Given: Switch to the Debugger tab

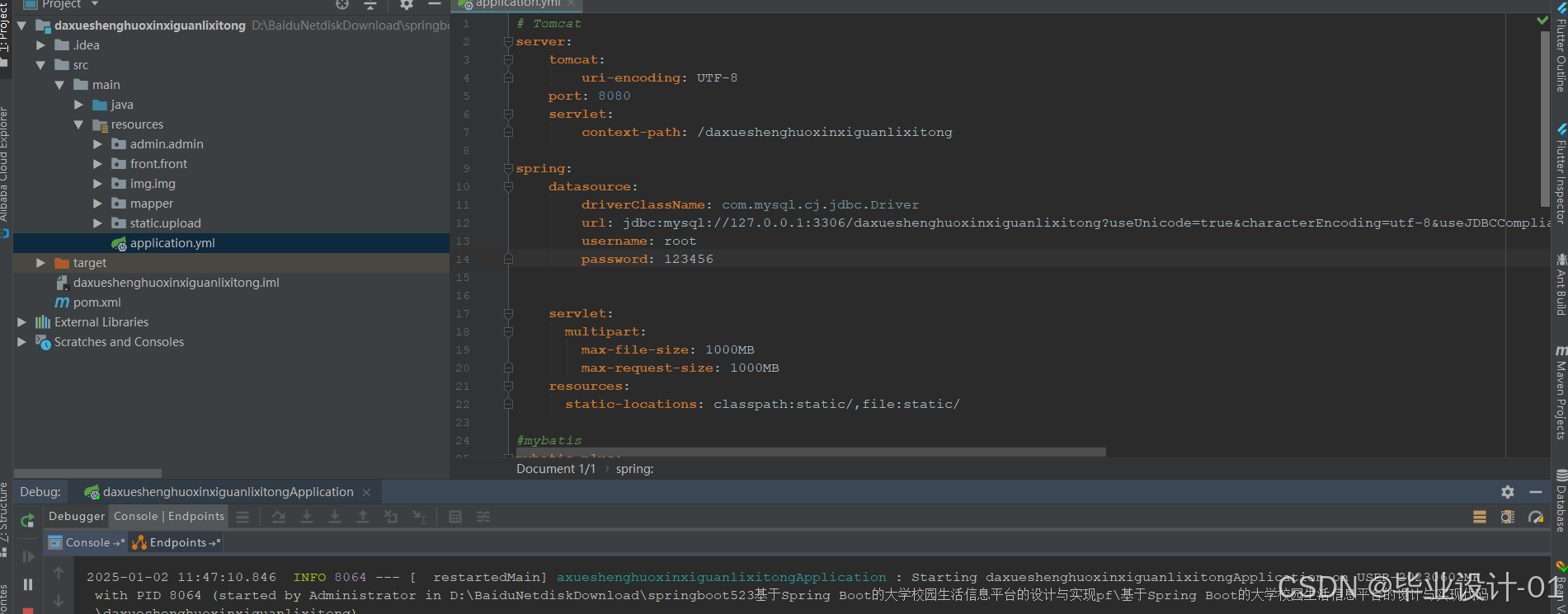Looking at the screenshot, I should [x=77, y=517].
